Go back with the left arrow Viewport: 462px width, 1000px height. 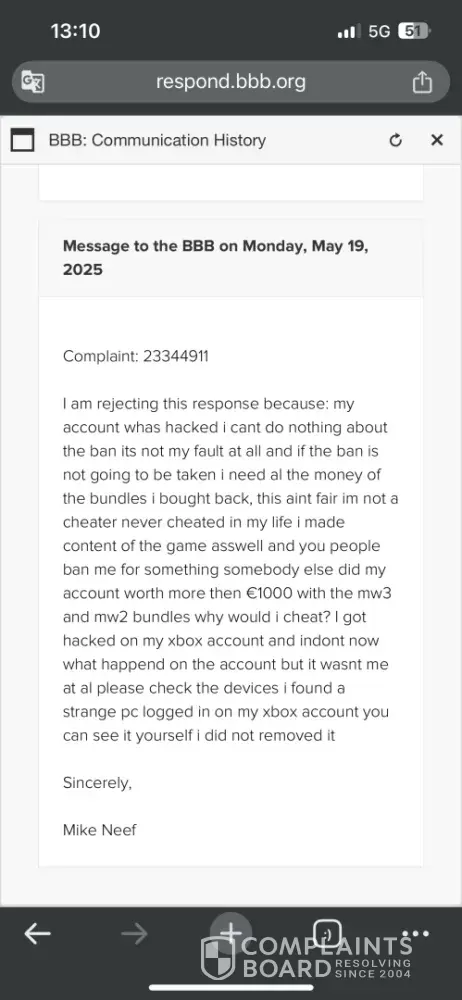(x=38, y=934)
